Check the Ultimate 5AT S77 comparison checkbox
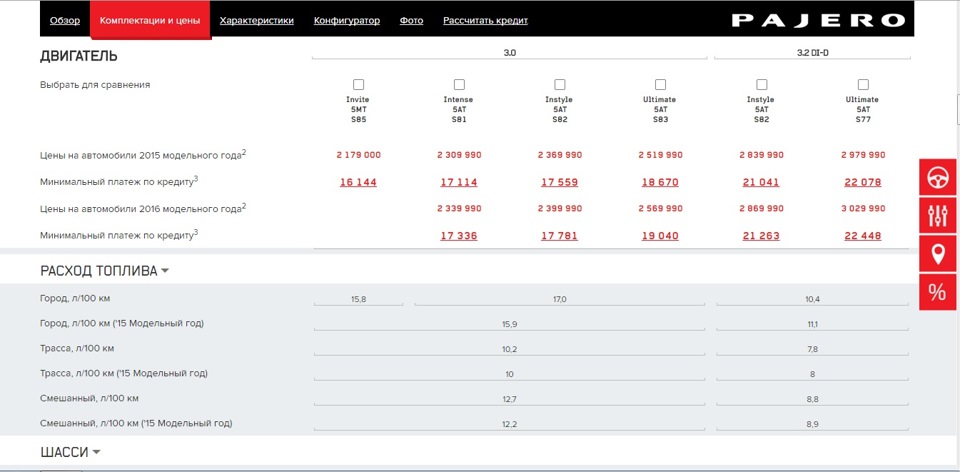 coord(863,84)
